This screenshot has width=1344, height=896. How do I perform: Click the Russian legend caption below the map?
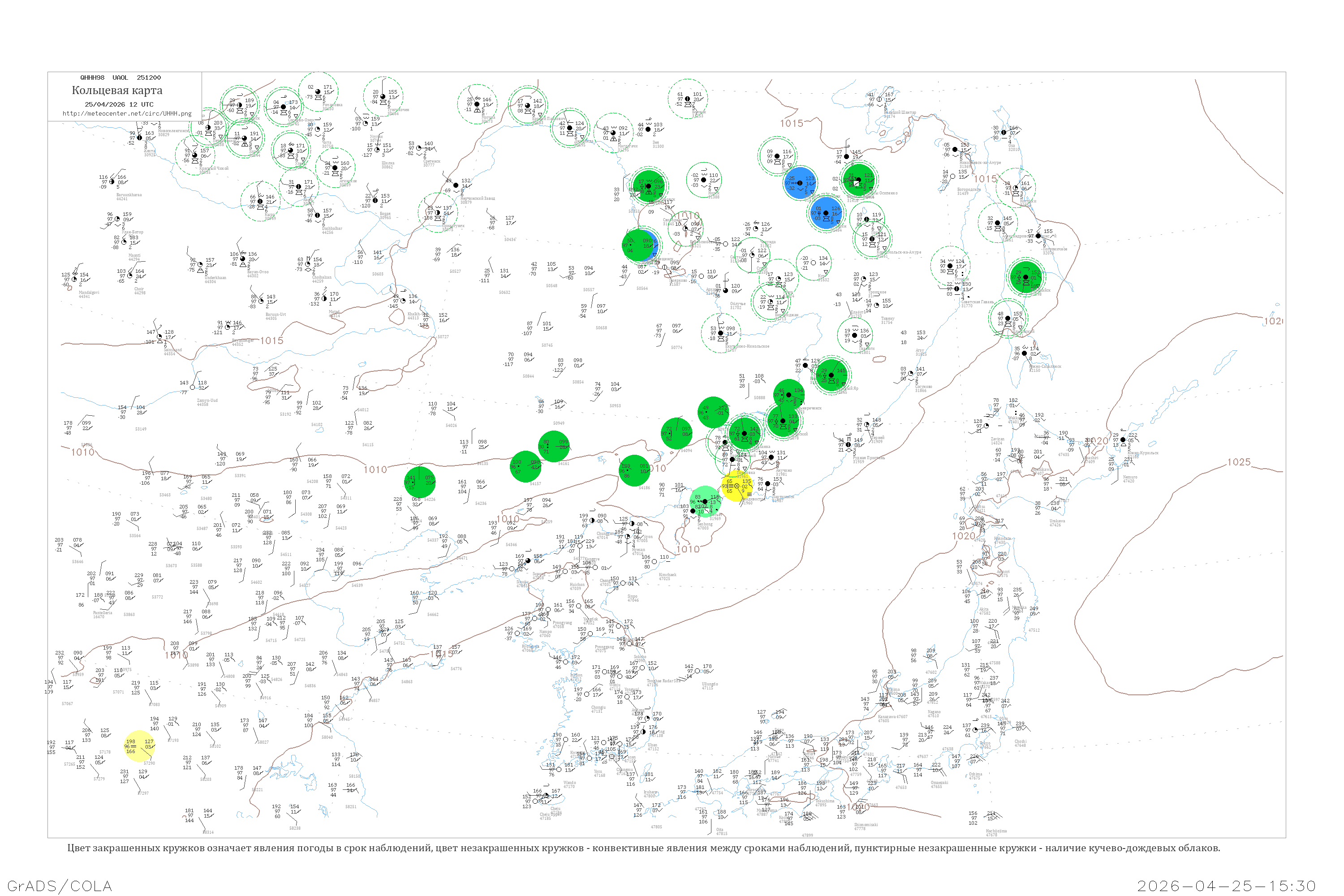click(x=643, y=848)
